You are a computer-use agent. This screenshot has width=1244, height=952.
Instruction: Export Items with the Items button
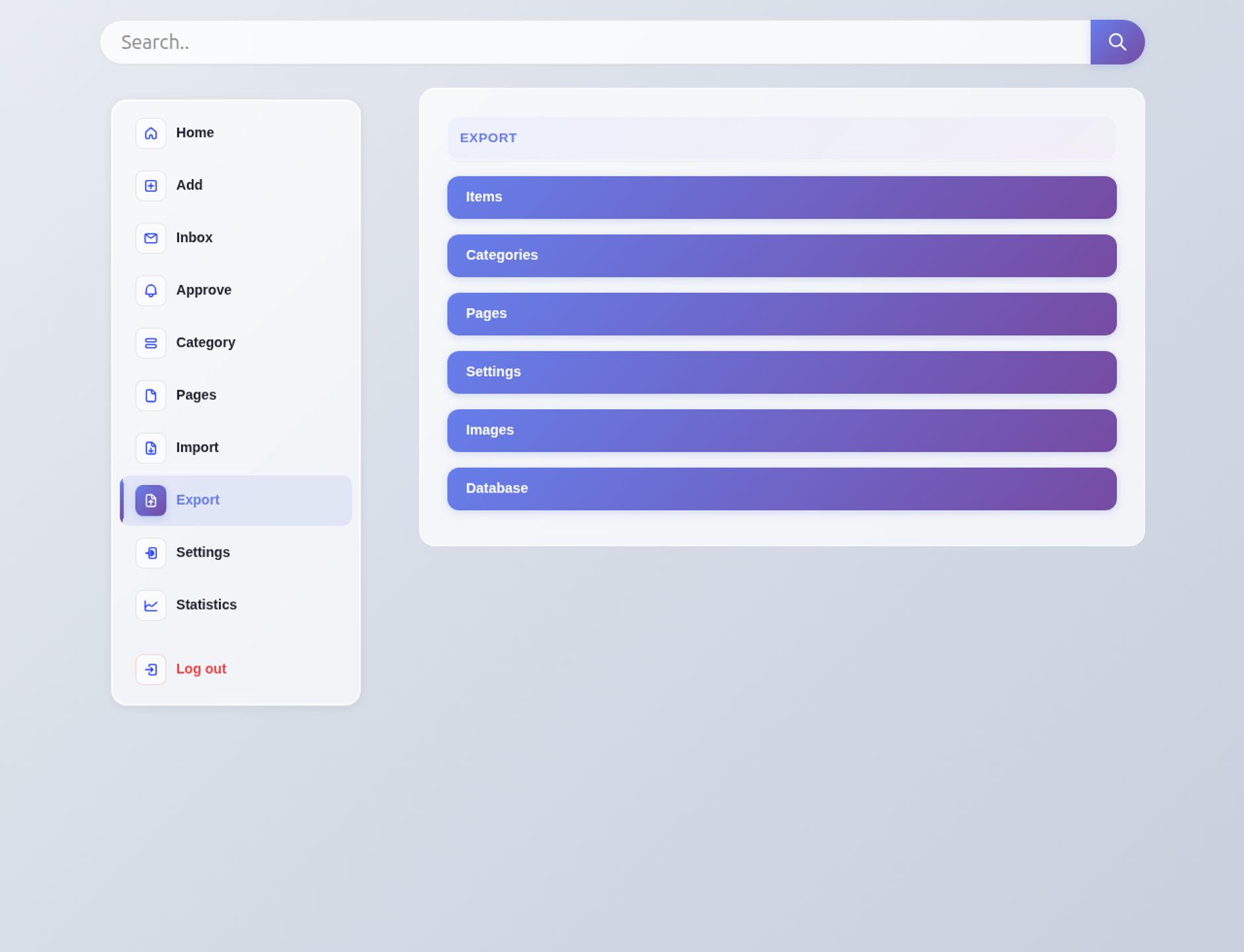pyautogui.click(x=782, y=197)
